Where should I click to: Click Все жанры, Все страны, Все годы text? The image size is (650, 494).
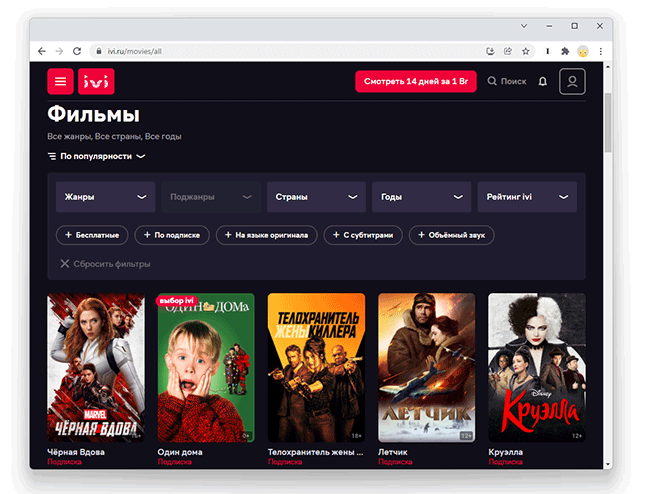[114, 136]
